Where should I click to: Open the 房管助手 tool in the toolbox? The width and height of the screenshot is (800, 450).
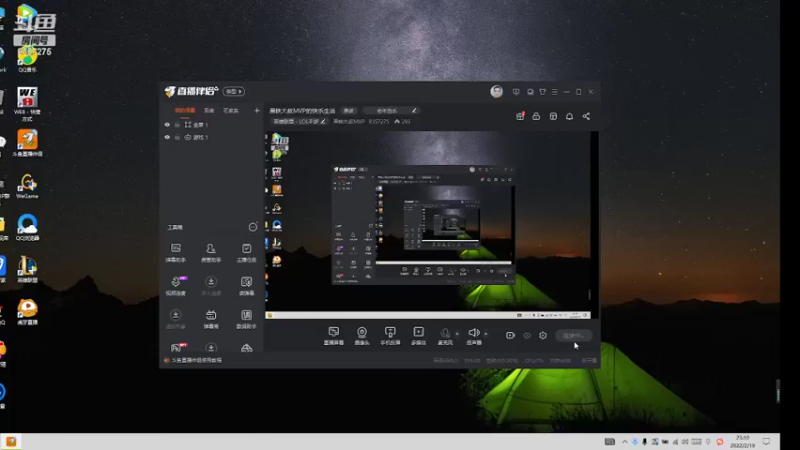pyautogui.click(x=211, y=253)
